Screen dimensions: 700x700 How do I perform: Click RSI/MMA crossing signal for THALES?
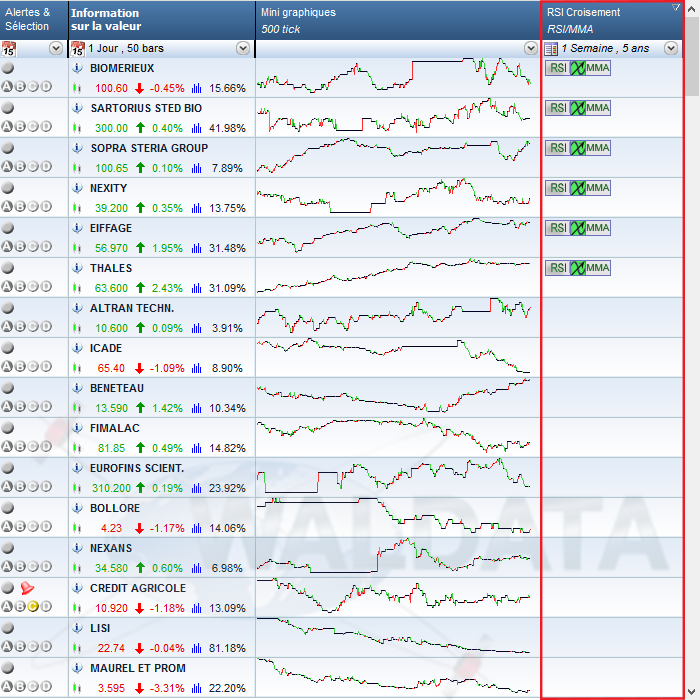(x=578, y=268)
